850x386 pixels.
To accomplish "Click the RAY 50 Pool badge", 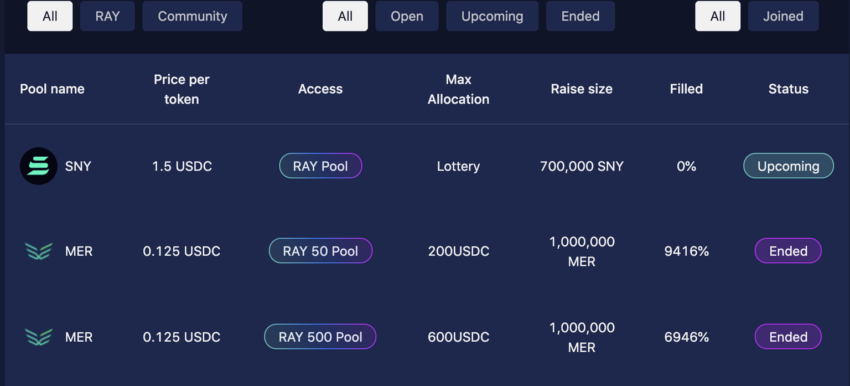I will click(x=320, y=251).
